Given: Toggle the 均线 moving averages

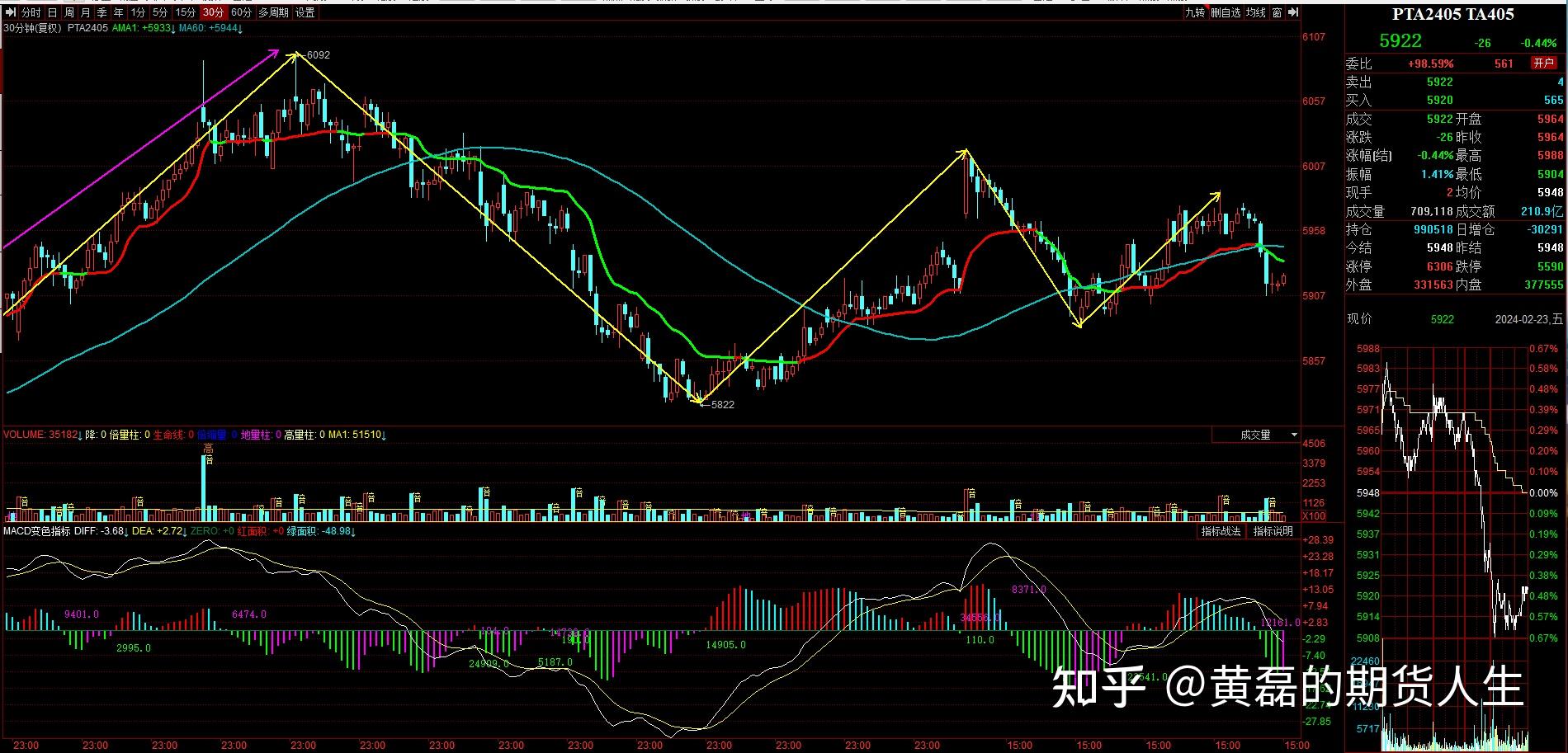Looking at the screenshot, I should [1255, 12].
